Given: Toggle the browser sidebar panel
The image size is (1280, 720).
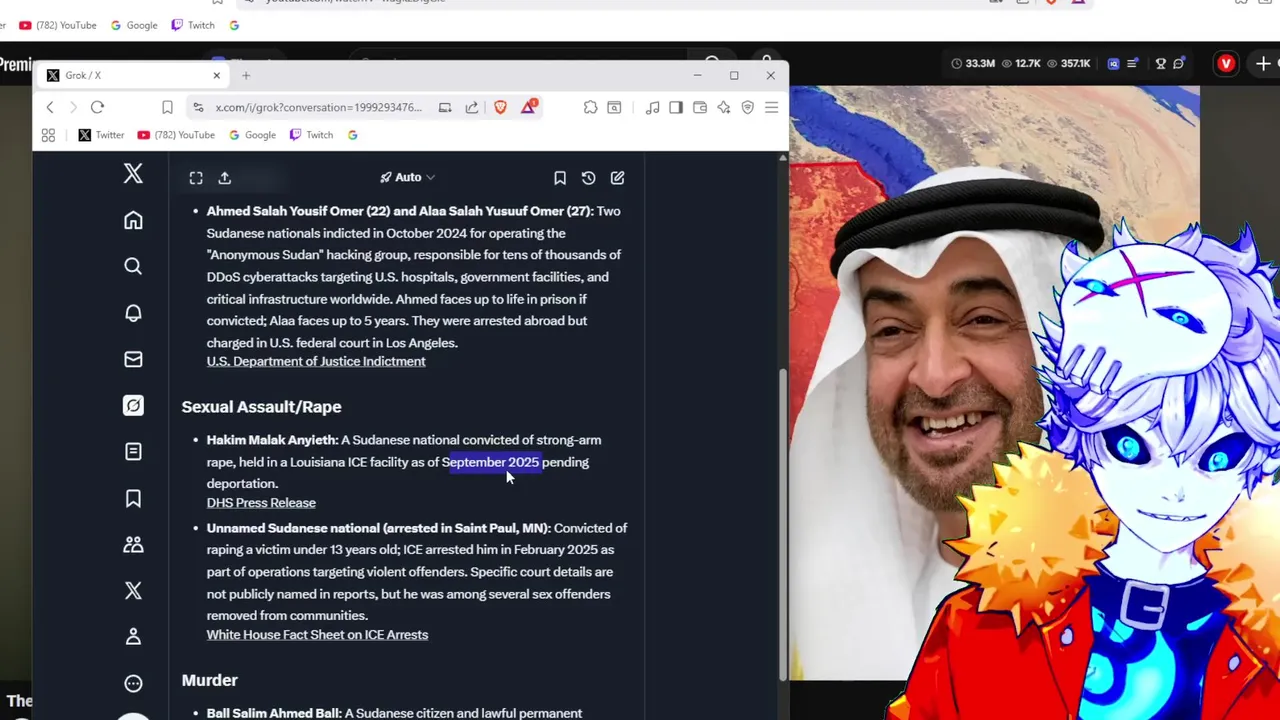Looking at the screenshot, I should coord(676,107).
